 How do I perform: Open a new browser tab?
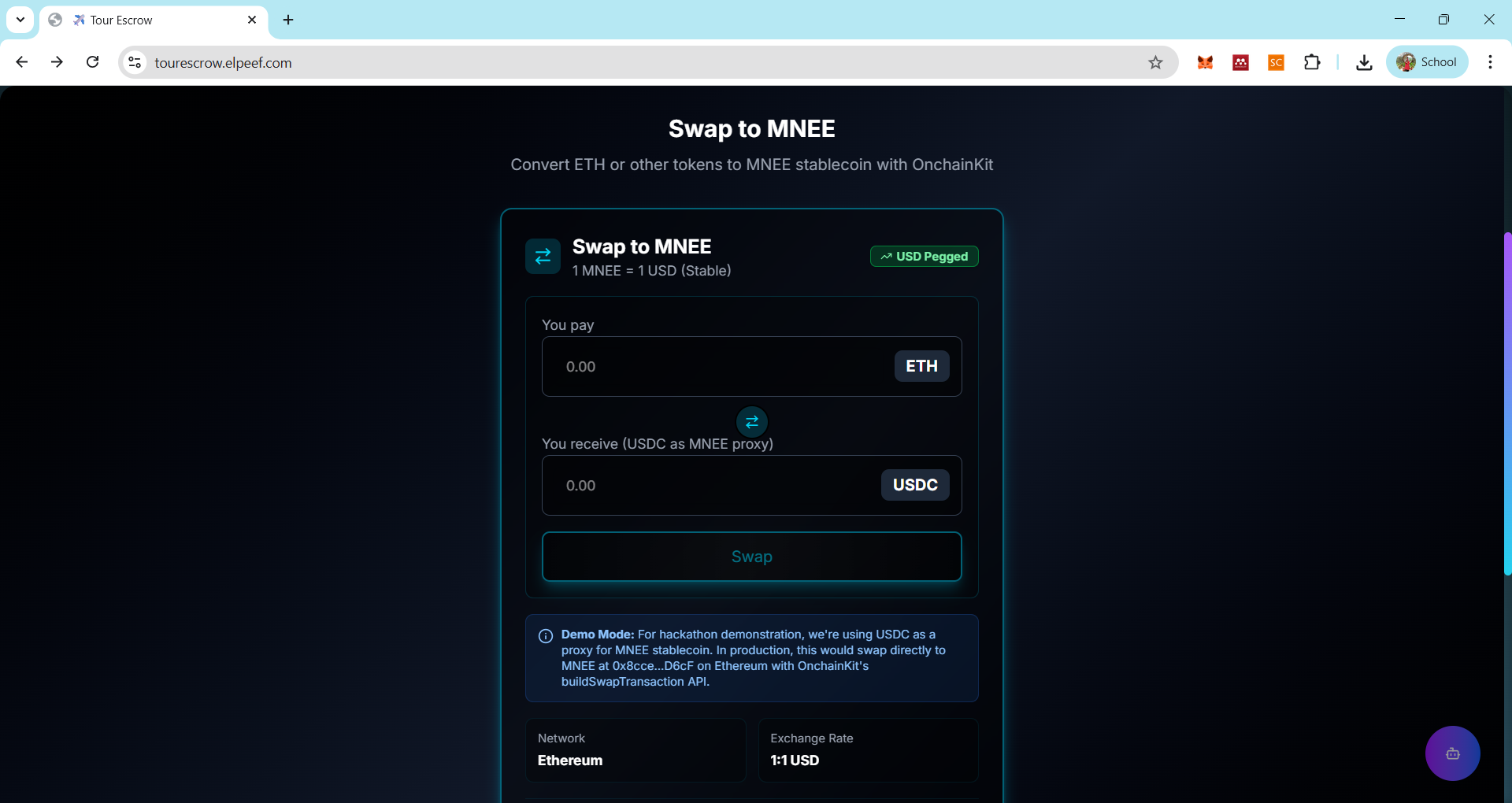click(288, 20)
